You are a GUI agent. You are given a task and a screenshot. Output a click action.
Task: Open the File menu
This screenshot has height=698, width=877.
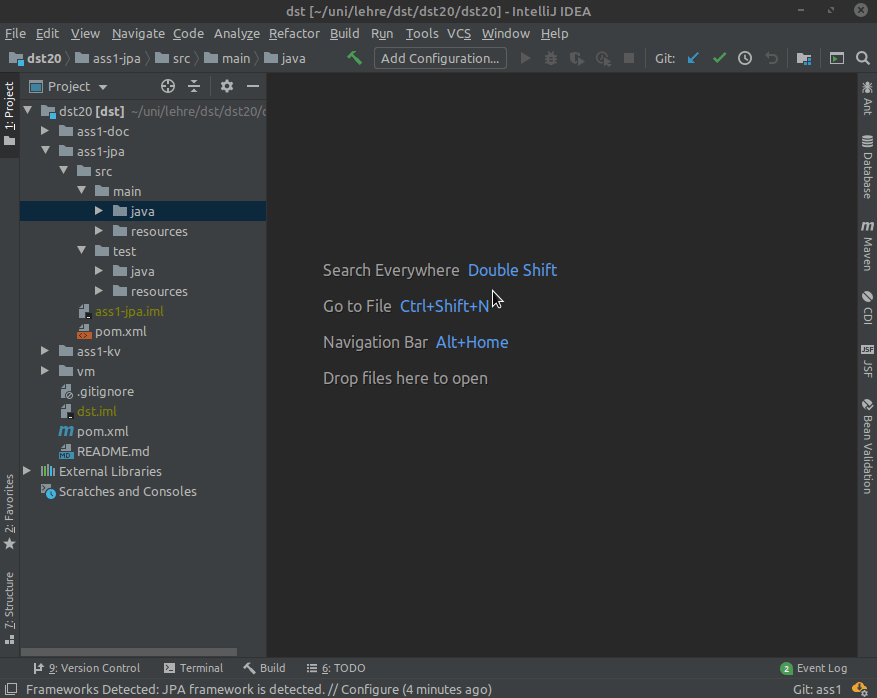click(15, 34)
